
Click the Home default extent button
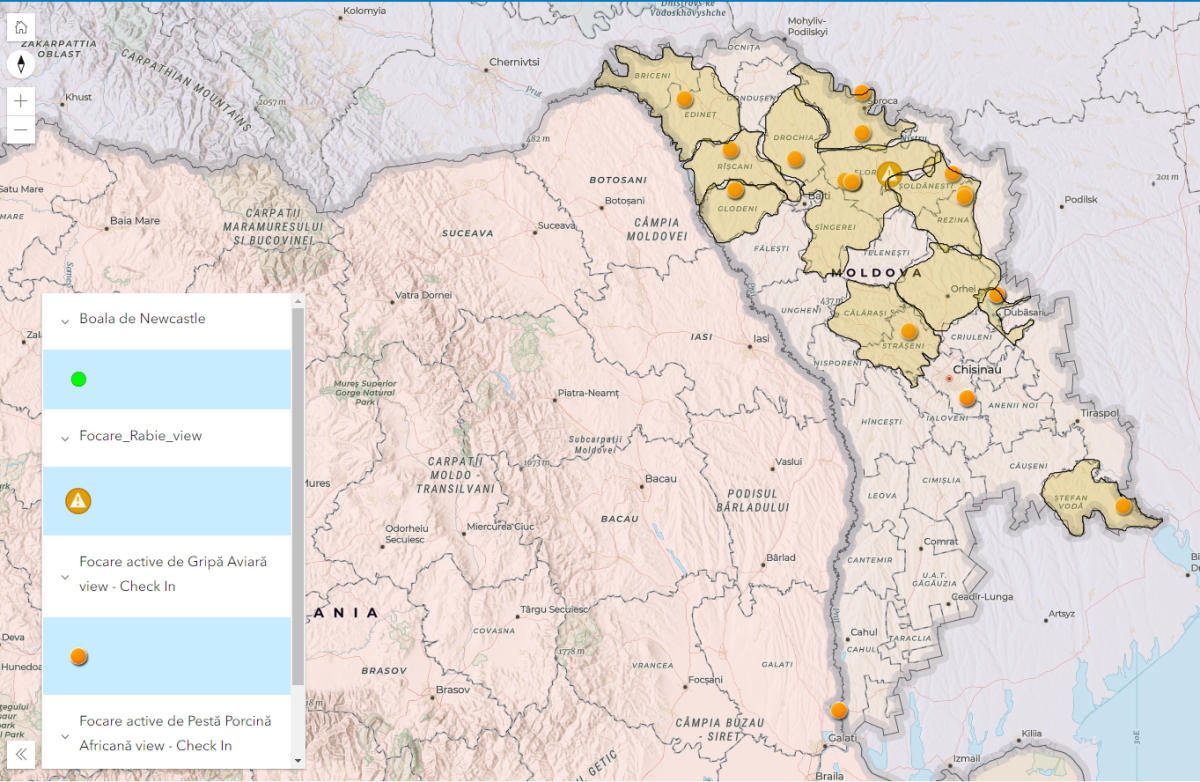tap(21, 27)
